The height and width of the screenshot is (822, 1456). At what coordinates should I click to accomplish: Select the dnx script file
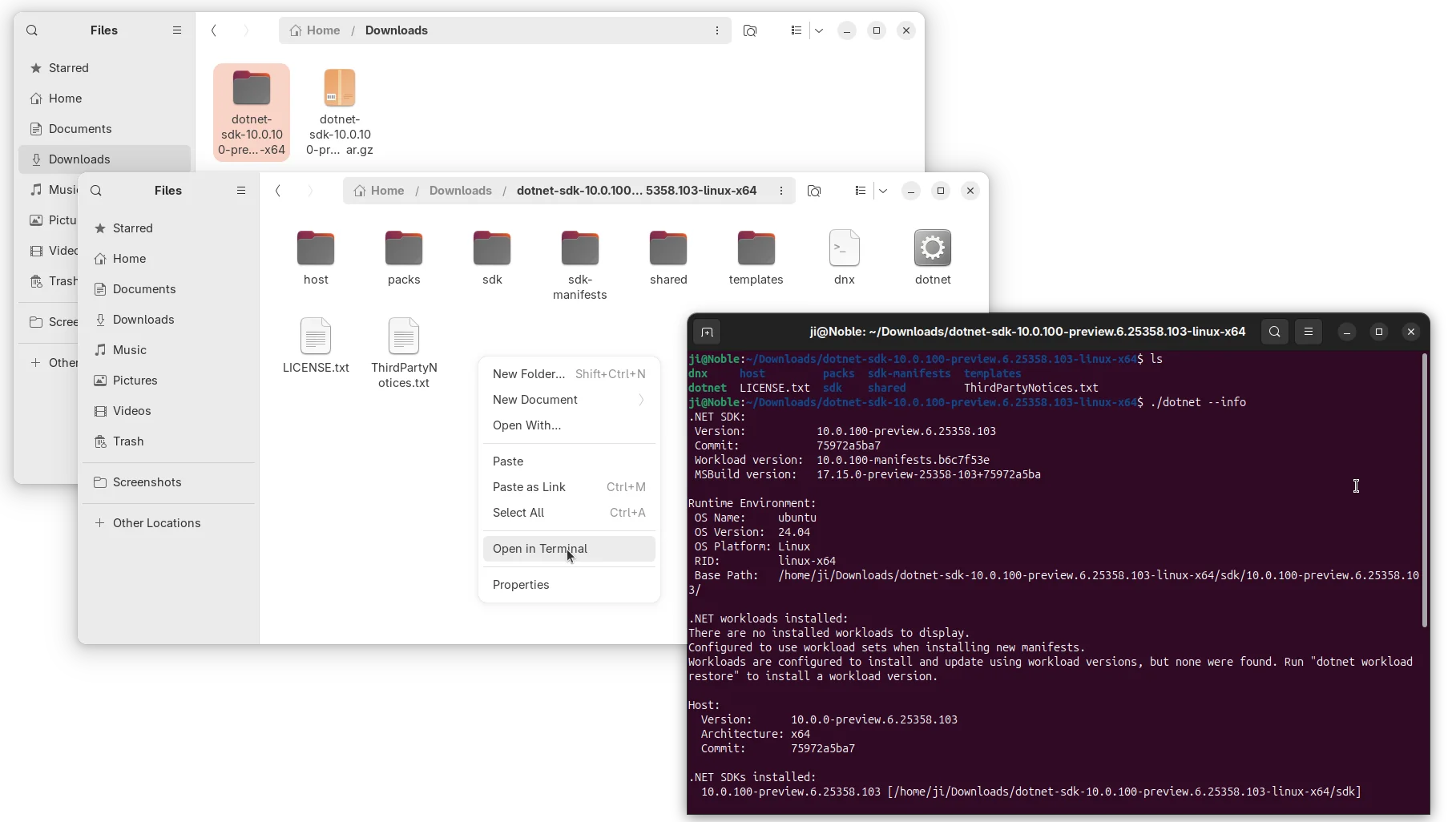[x=845, y=258]
